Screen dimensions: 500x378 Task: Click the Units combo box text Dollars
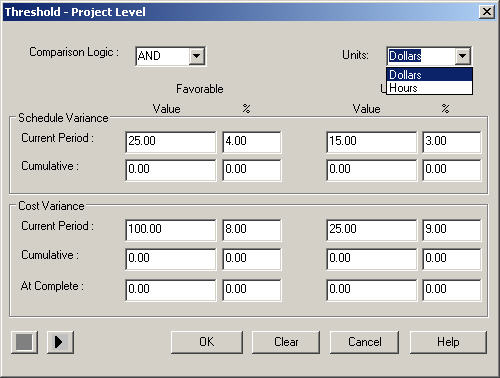pyautogui.click(x=405, y=56)
